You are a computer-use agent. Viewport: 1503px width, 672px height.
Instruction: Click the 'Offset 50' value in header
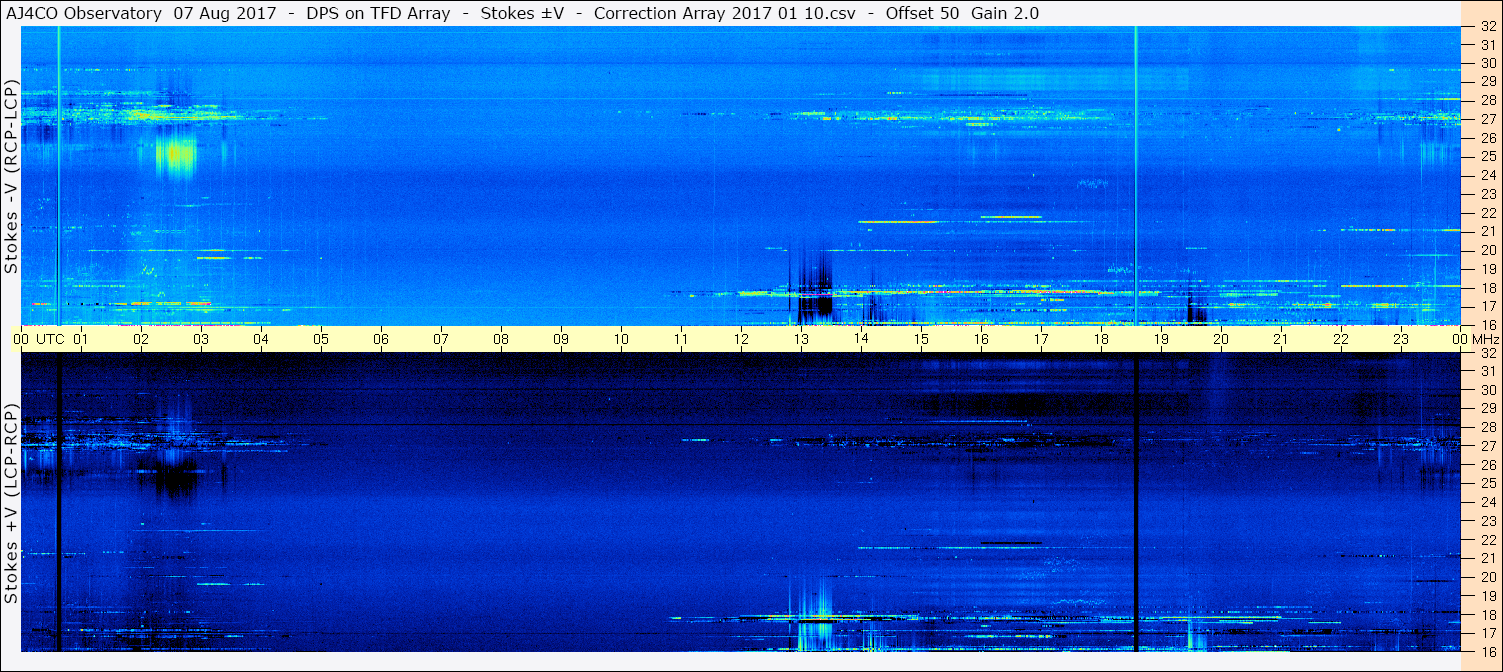coord(922,14)
